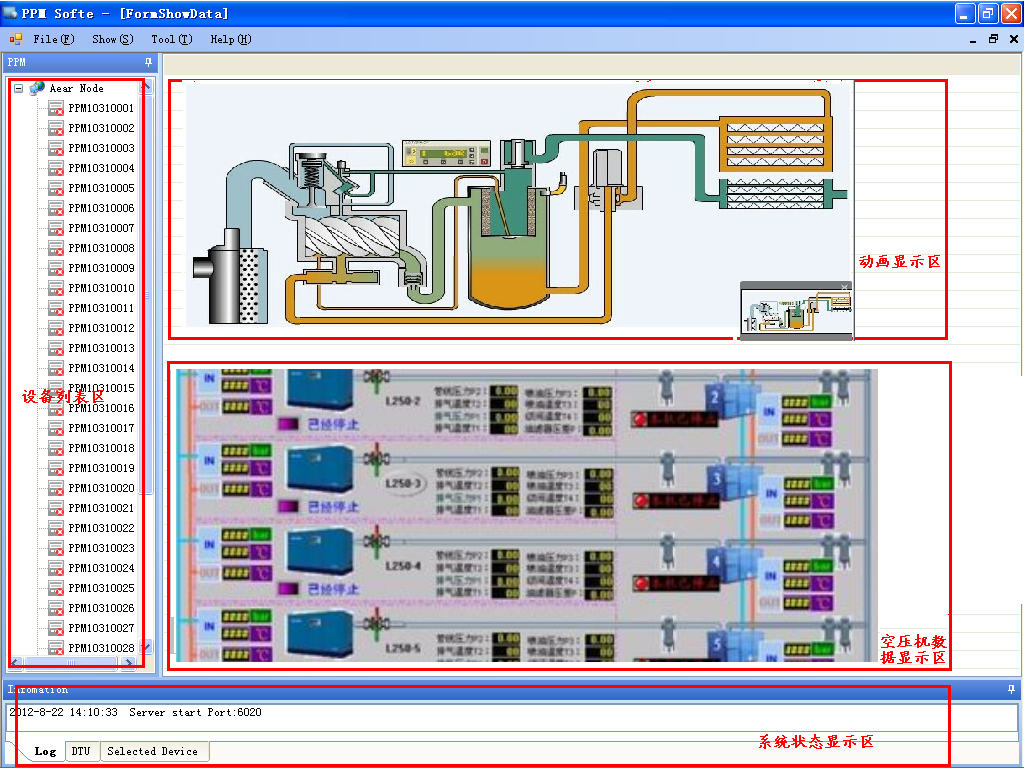This screenshot has width=1024, height=768.
Task: Open the Show menu
Action: tap(112, 39)
